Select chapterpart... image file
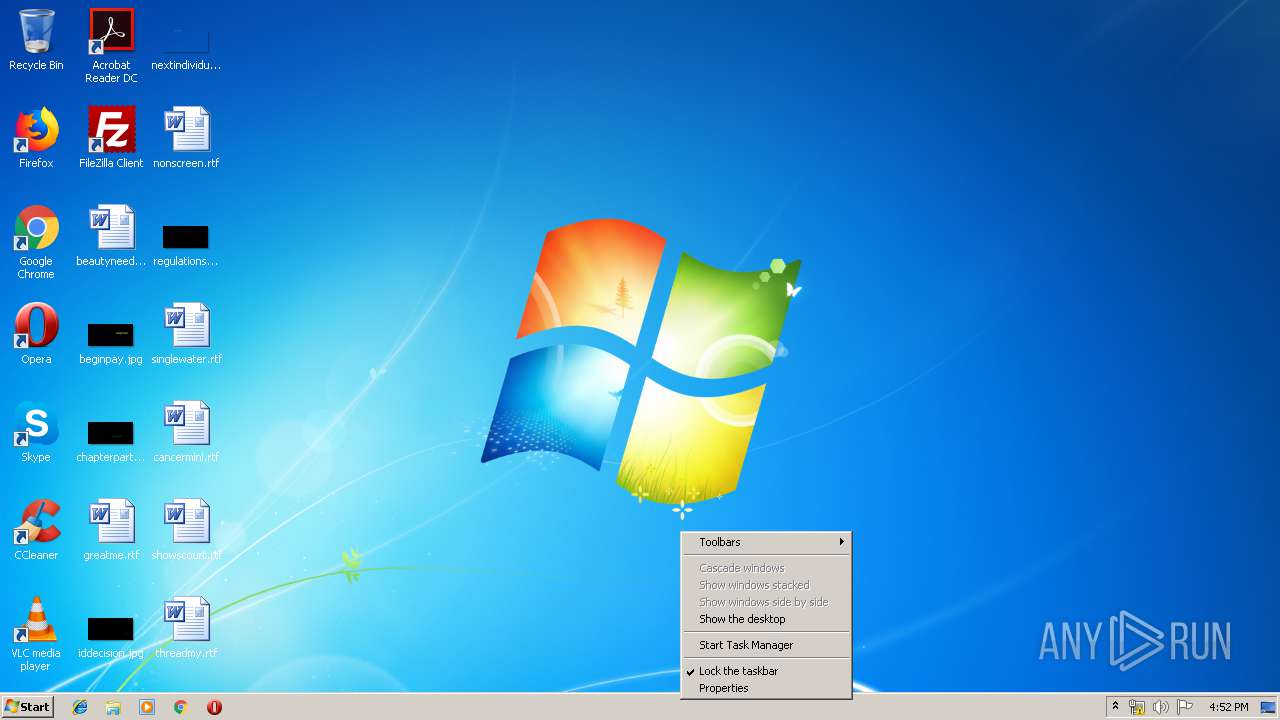 (111, 440)
